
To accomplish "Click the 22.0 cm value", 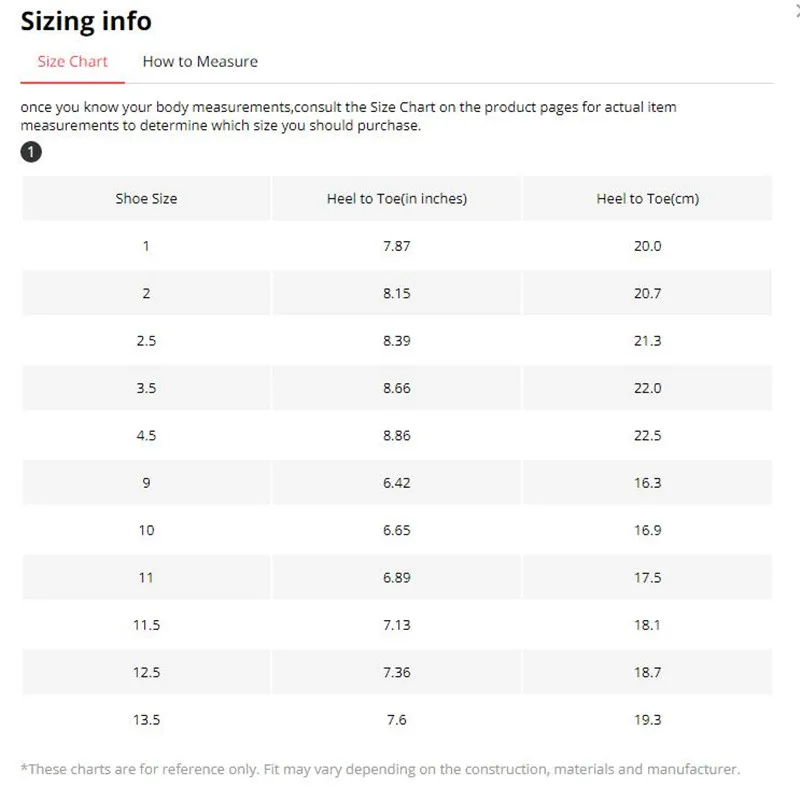I will [647, 388].
